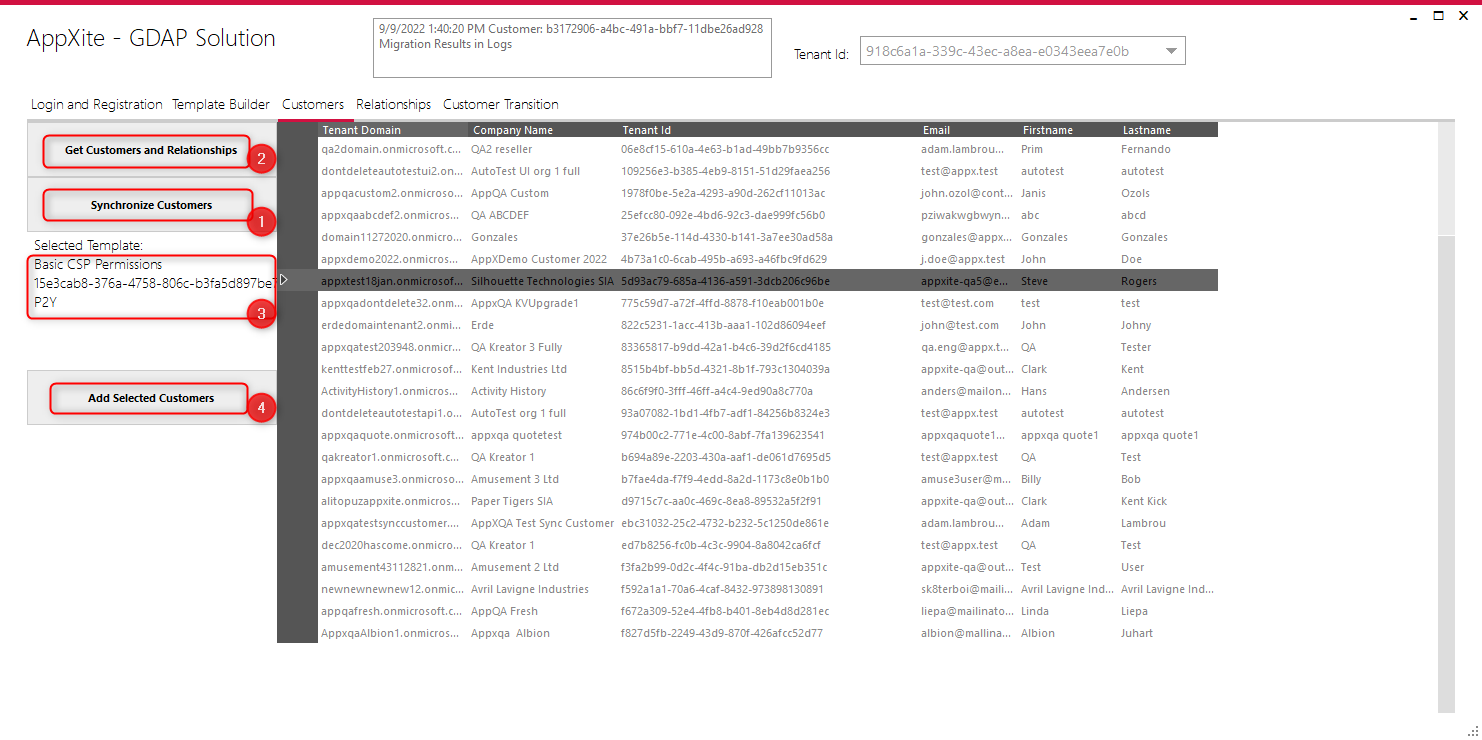This screenshot has width=1482, height=740.
Task: Go to the Relationships tab
Action: 393,104
